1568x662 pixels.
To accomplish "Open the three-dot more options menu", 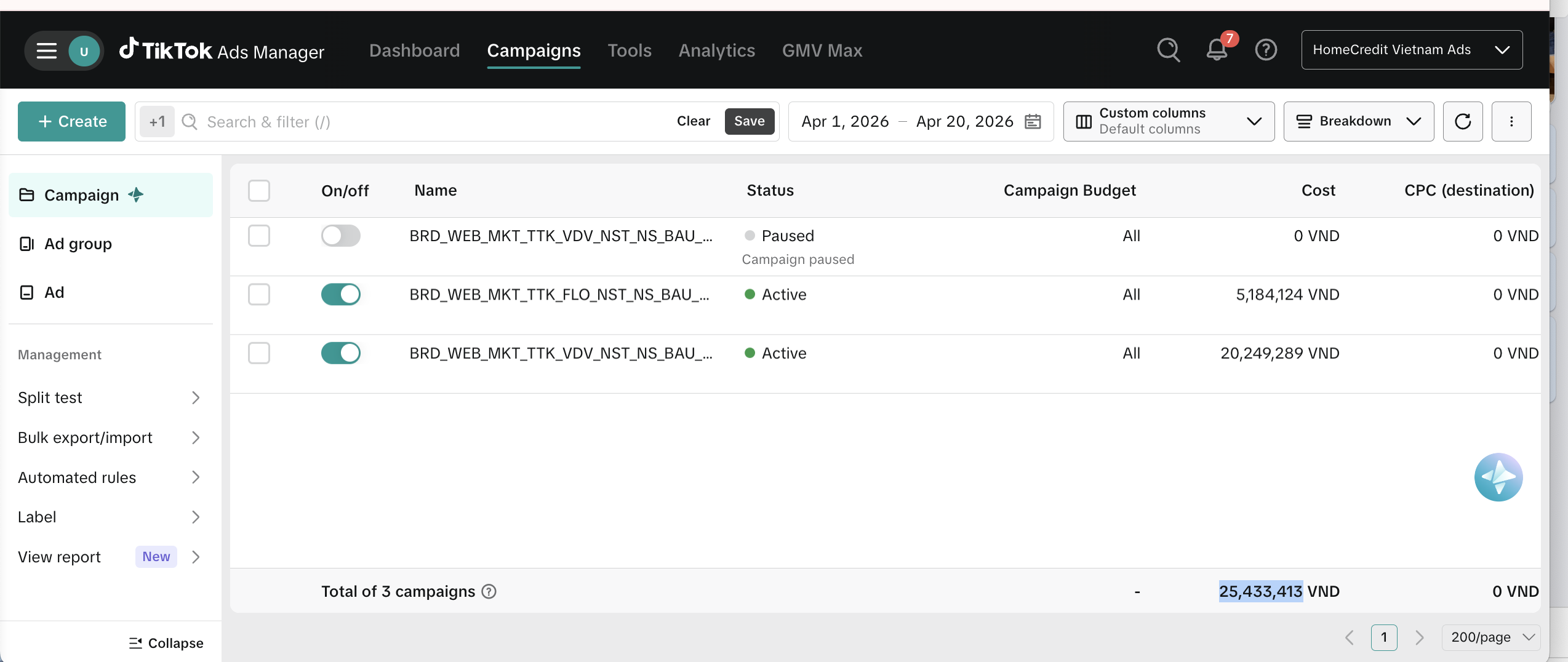I will 1511,121.
